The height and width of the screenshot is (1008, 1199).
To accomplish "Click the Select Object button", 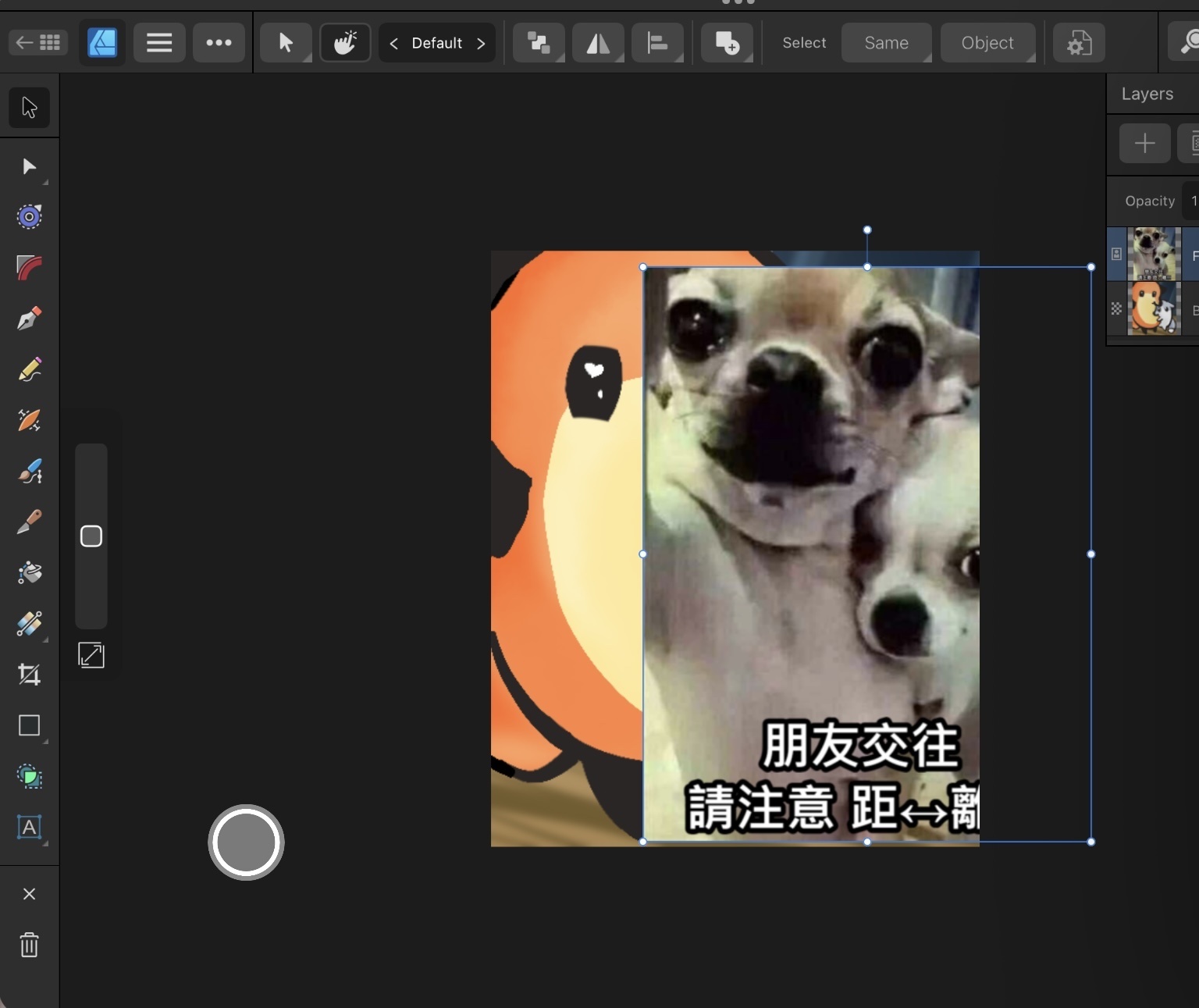I will (x=987, y=43).
